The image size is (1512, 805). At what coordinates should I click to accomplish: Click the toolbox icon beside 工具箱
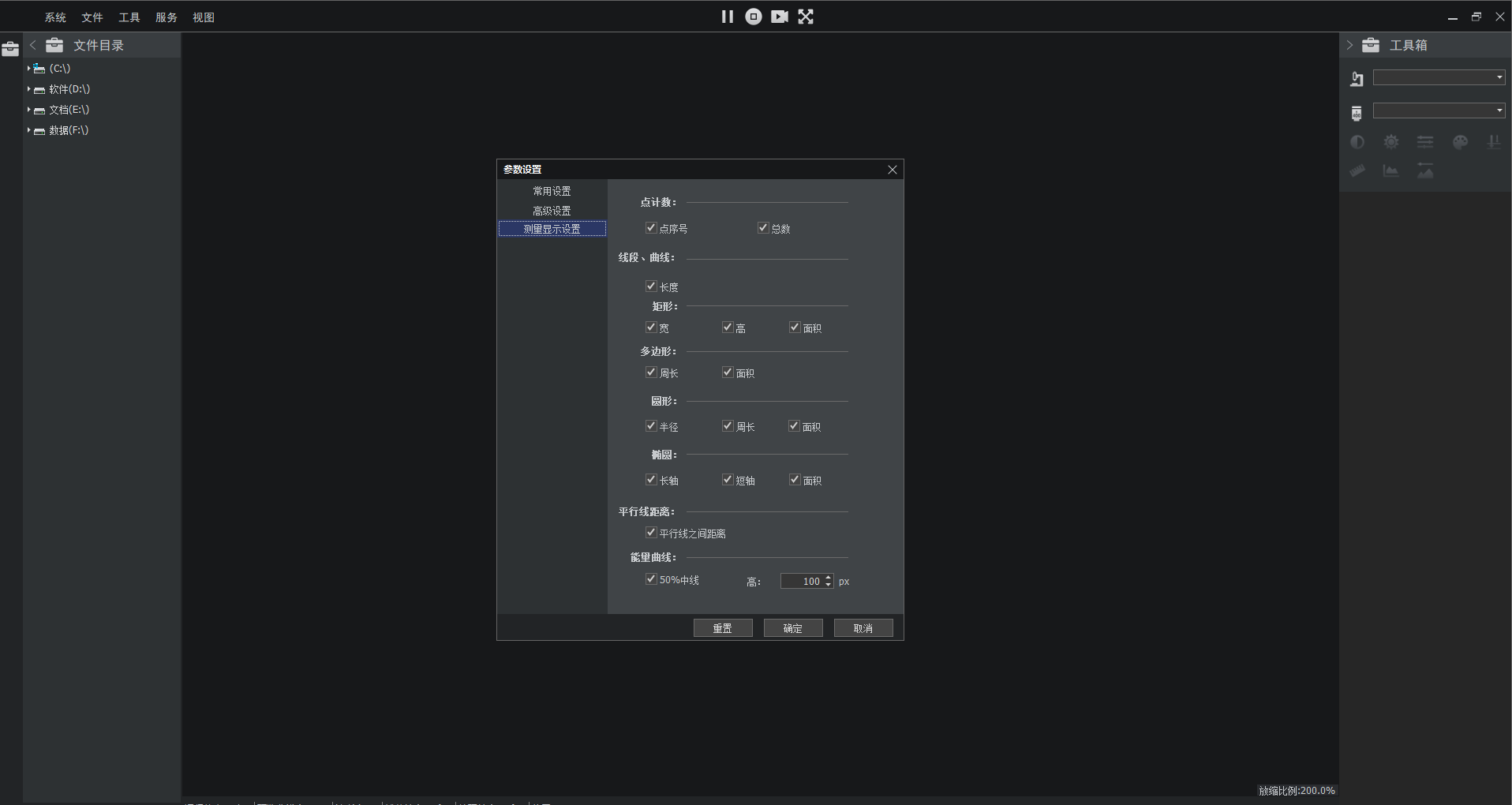click(1371, 45)
